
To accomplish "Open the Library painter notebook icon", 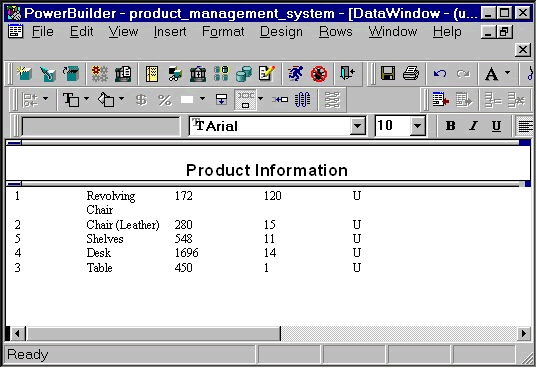I will (151, 74).
